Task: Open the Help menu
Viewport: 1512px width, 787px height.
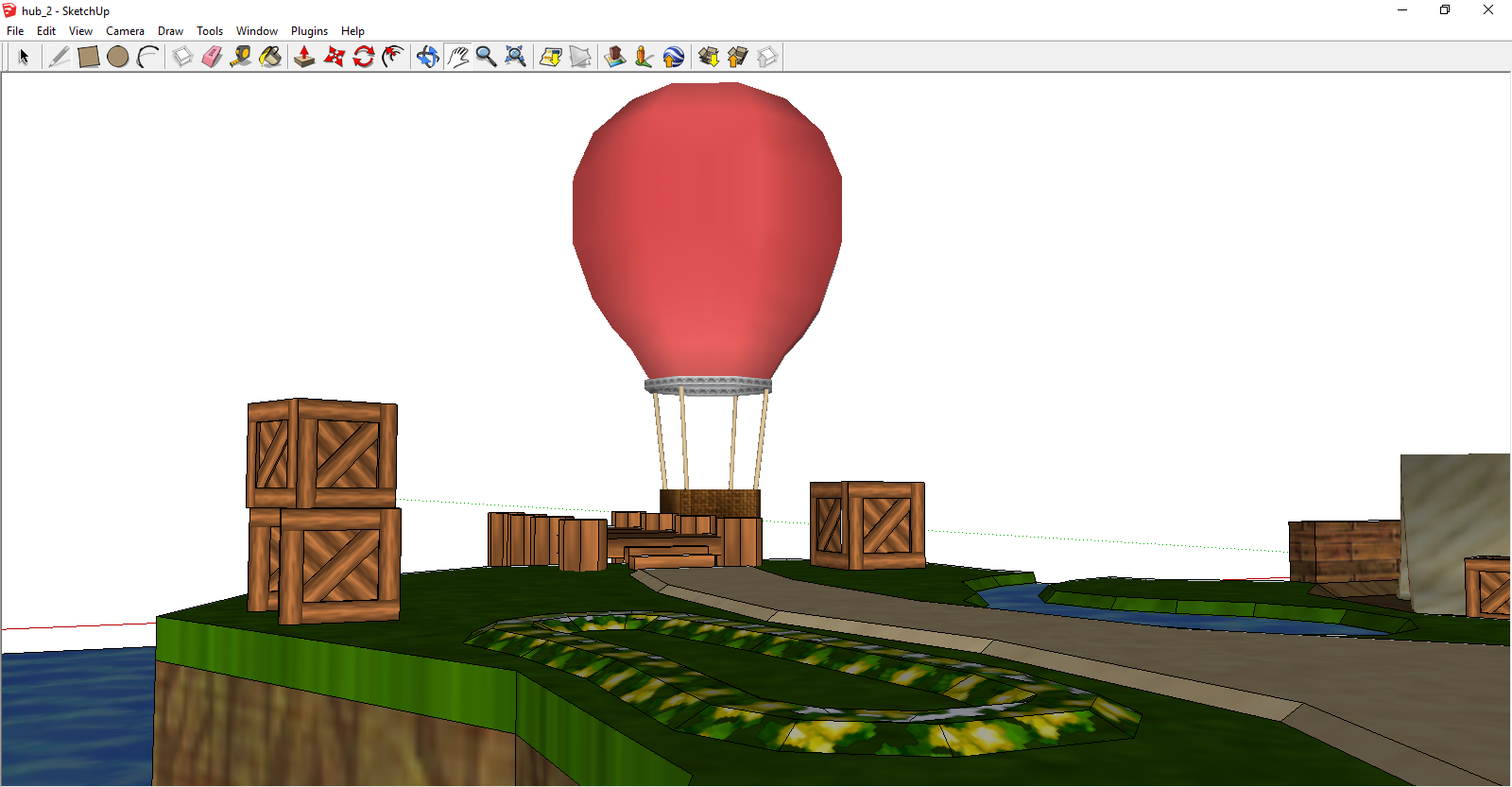Action: pos(352,31)
